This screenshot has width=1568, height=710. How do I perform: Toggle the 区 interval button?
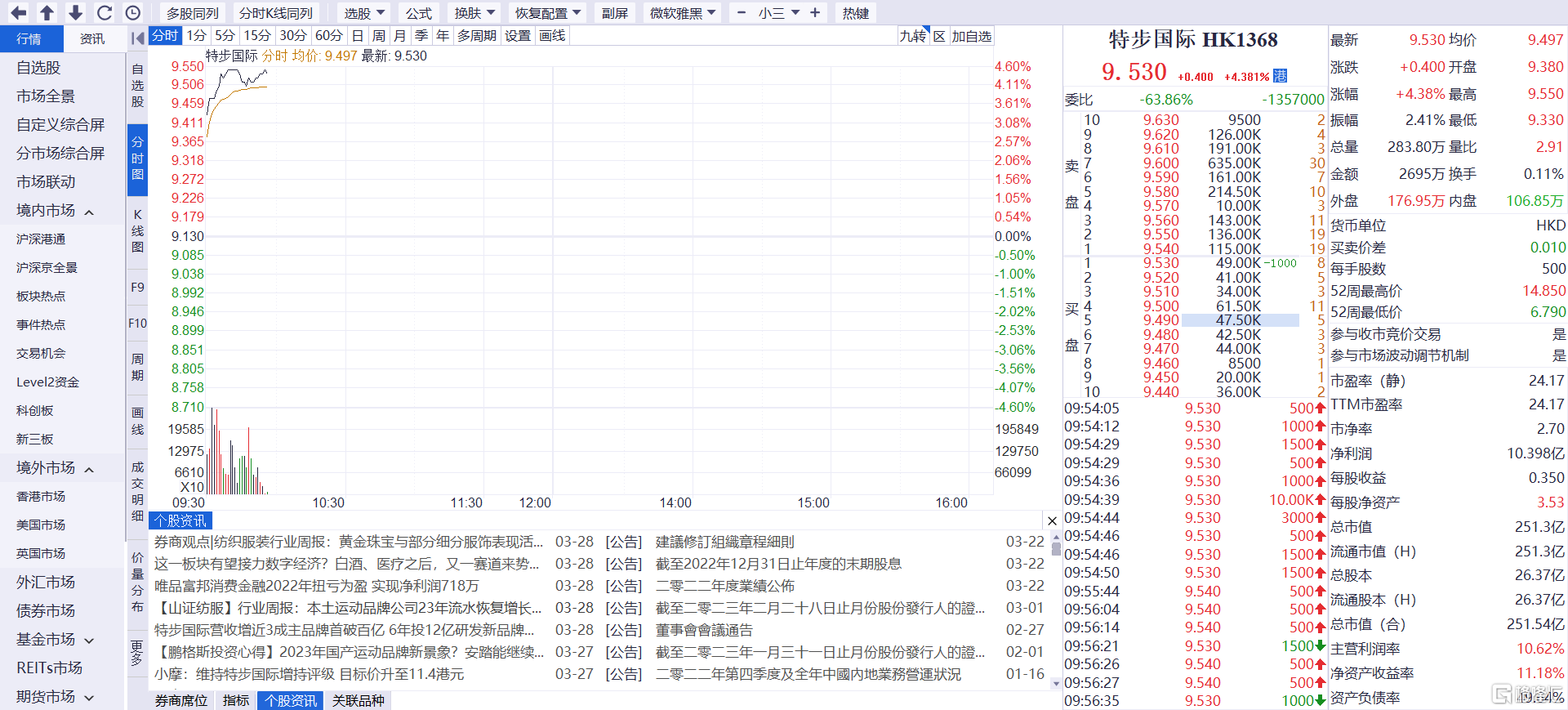939,36
